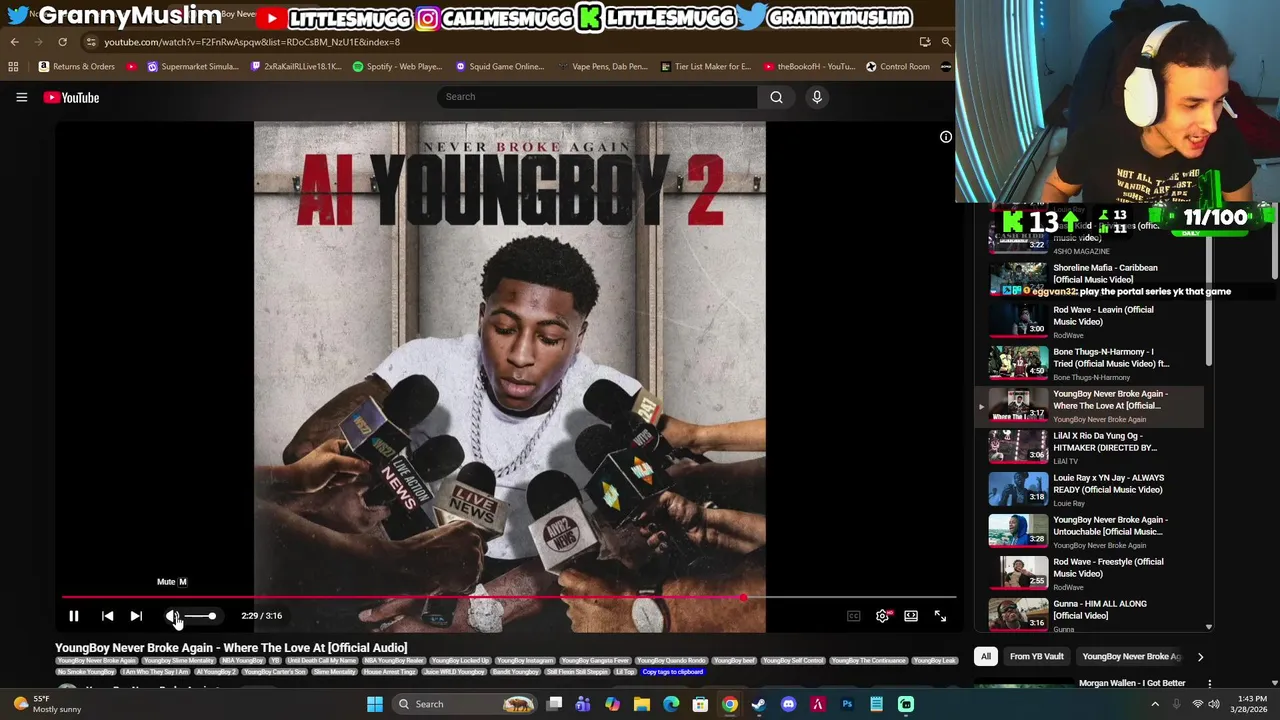Open the Control Room bookmark
This screenshot has height=720, width=1280.
click(897, 67)
